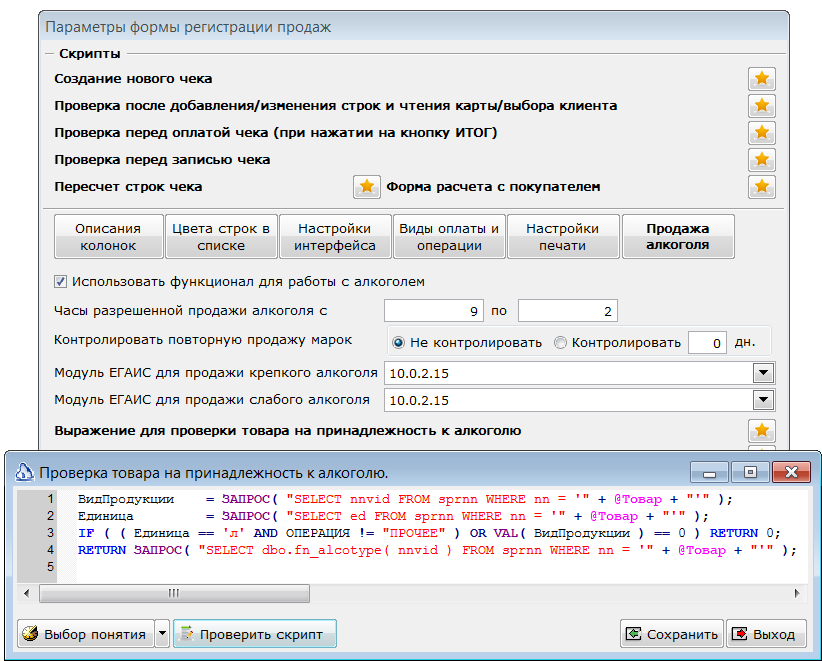Edit alcohol check expression via star button
This screenshot has width=822, height=661.
pyautogui.click(x=761, y=431)
